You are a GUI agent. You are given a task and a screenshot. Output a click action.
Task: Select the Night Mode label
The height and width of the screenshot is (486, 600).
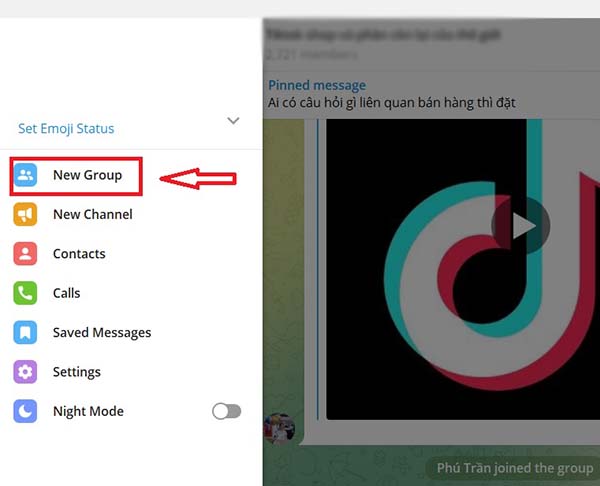(88, 411)
